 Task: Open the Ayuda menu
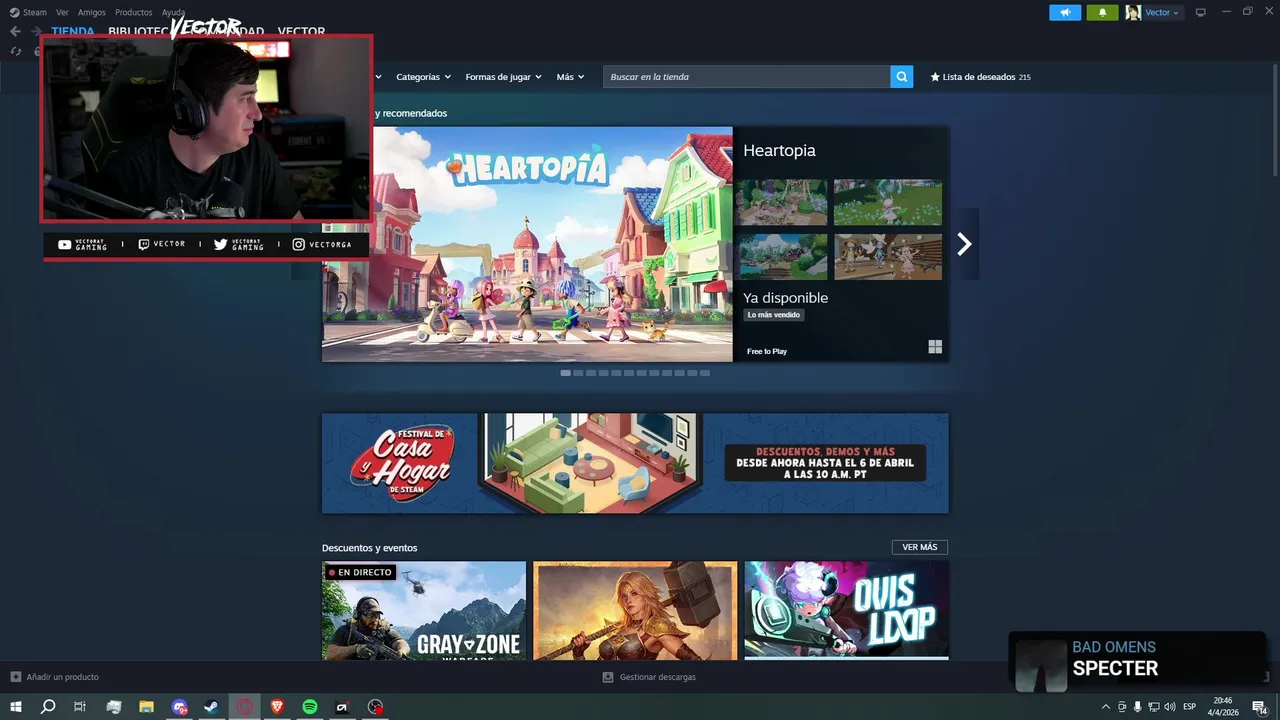pos(174,12)
